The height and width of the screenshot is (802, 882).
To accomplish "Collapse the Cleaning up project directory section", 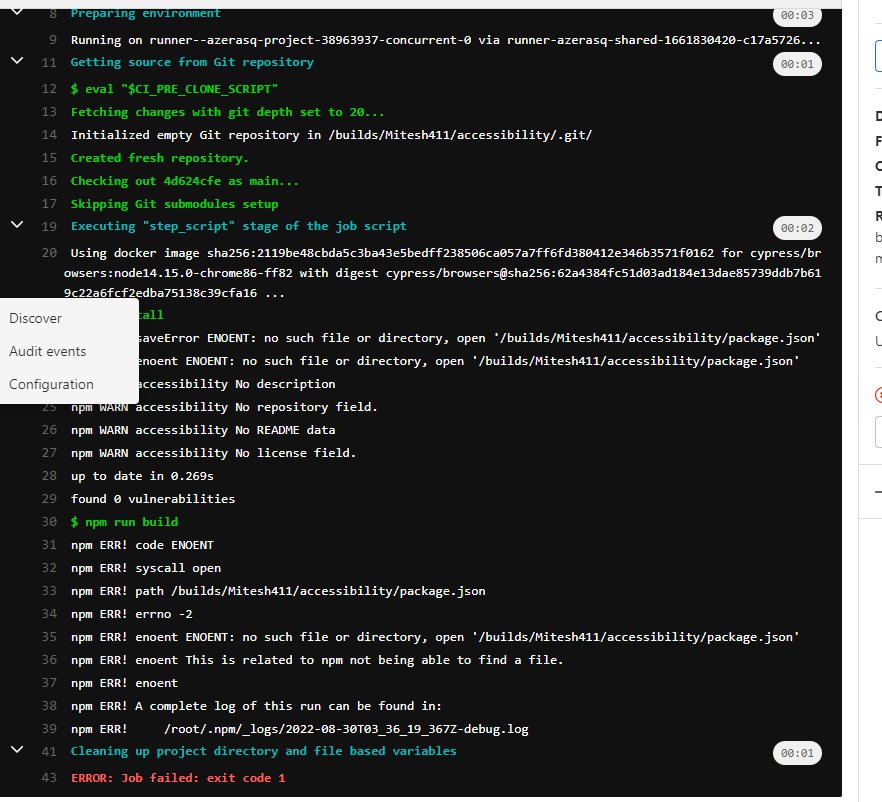I will (x=17, y=749).
